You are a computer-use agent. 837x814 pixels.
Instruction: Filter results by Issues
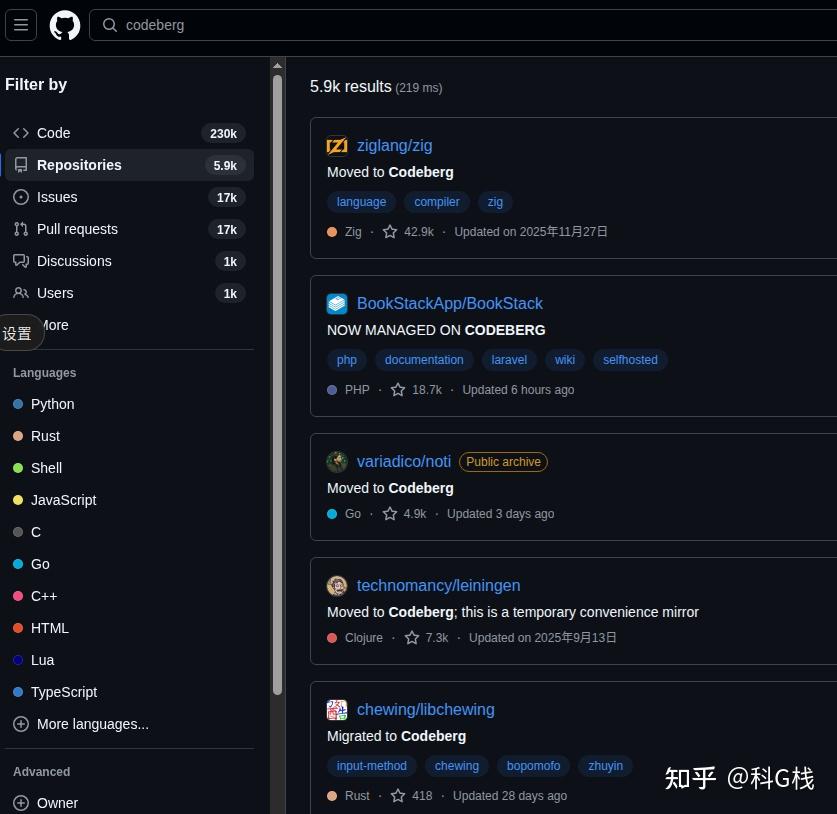[129, 197]
